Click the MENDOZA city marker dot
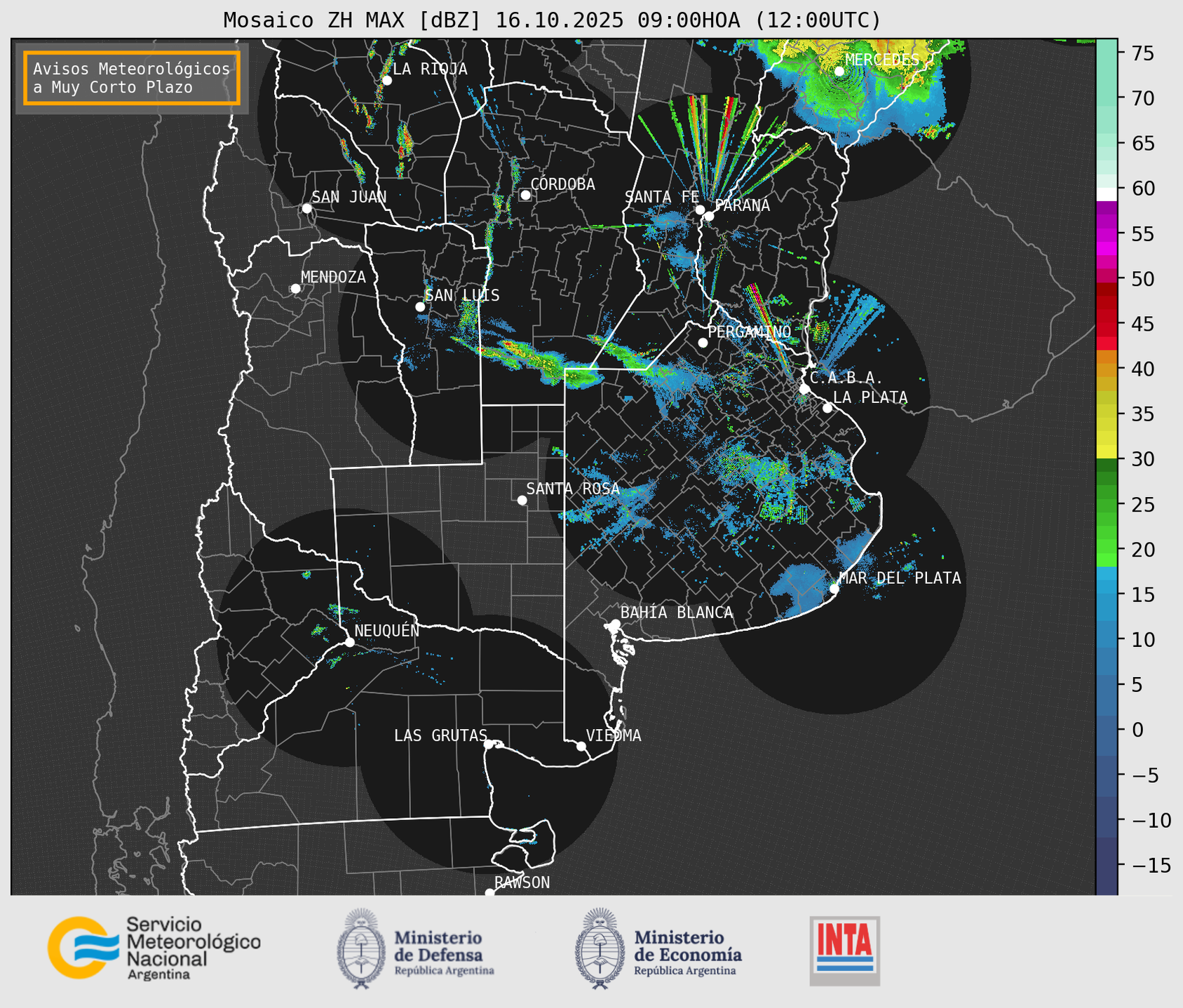Image resolution: width=1183 pixels, height=1008 pixels. pyautogui.click(x=295, y=289)
